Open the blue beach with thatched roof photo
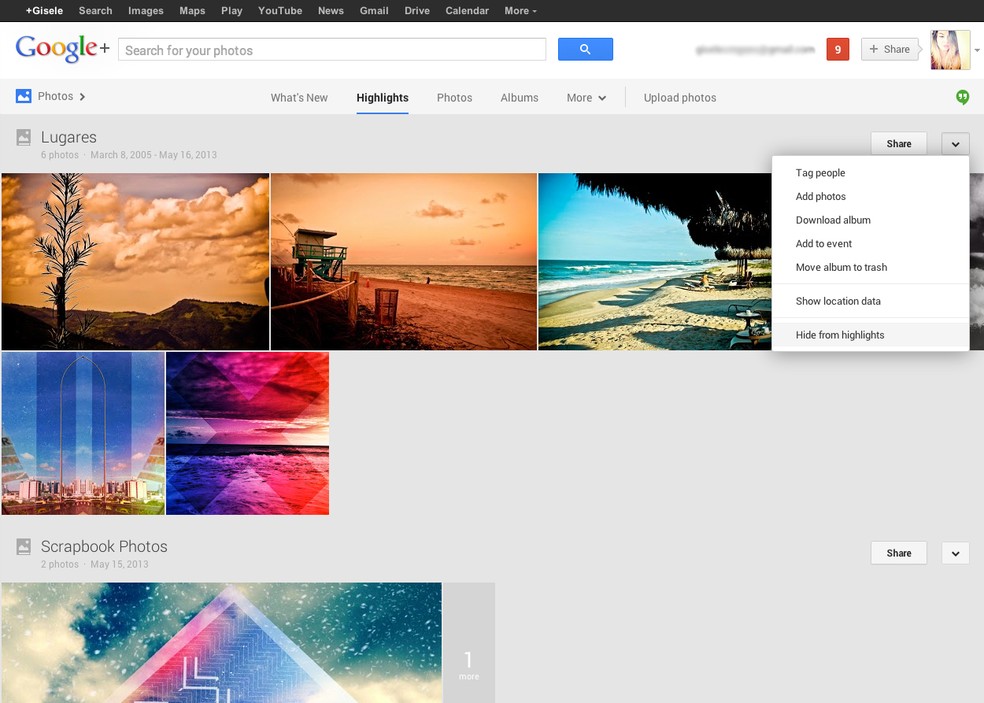 click(x=655, y=261)
